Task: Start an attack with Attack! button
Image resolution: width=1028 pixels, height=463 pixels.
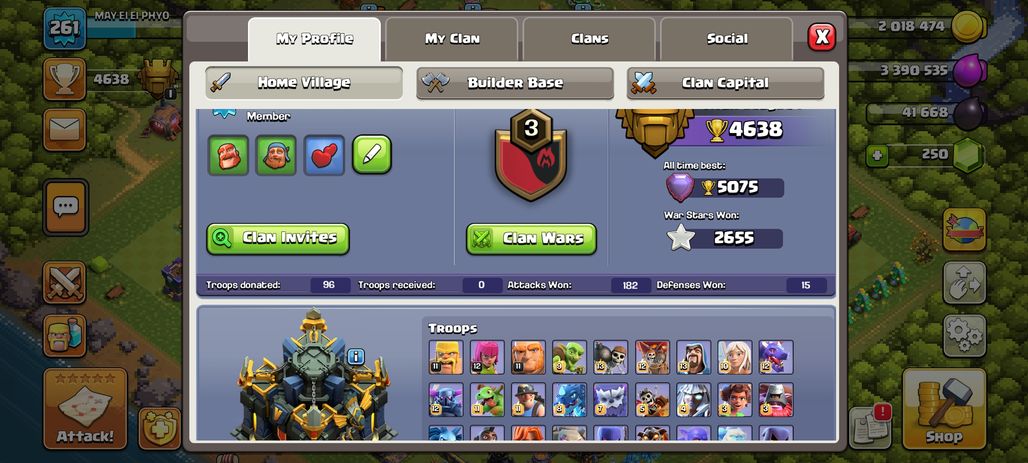Action: (85, 409)
